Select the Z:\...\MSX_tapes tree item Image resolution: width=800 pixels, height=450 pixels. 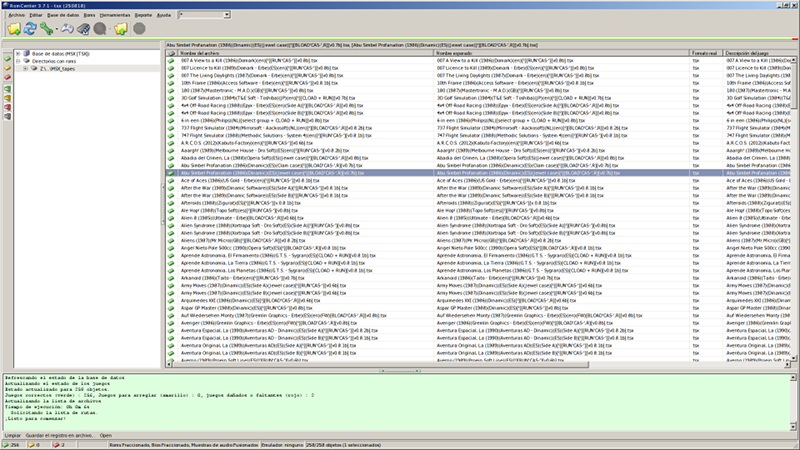(57, 68)
